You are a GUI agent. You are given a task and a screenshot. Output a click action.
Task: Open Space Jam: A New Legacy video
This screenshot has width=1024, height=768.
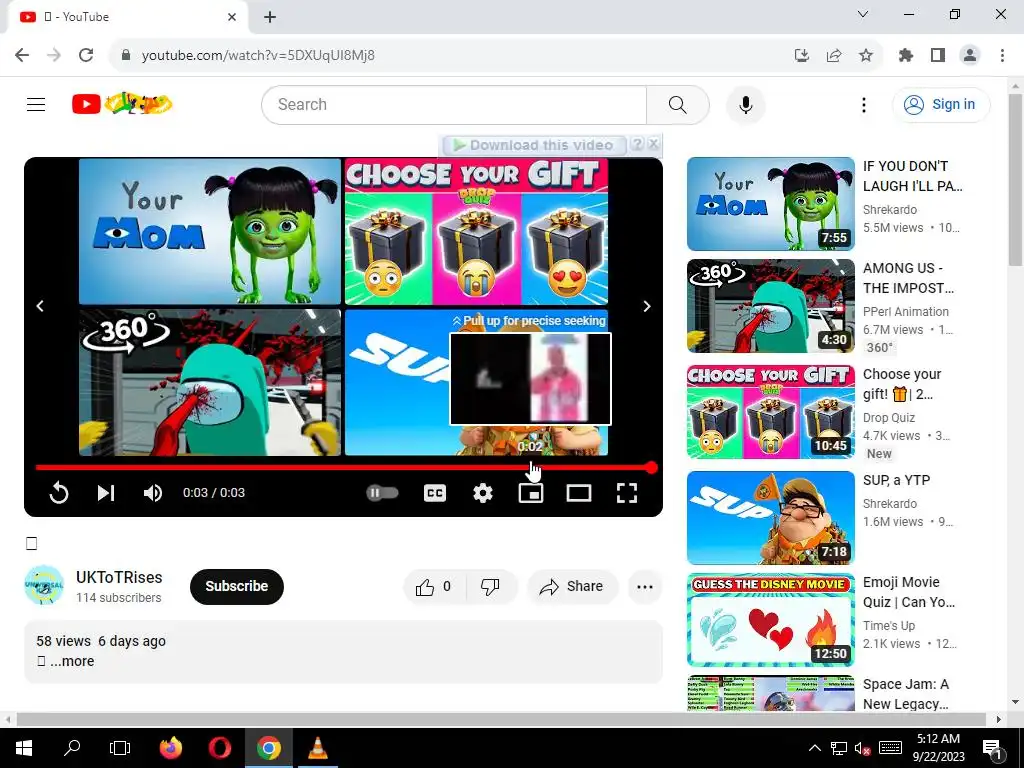point(771,694)
